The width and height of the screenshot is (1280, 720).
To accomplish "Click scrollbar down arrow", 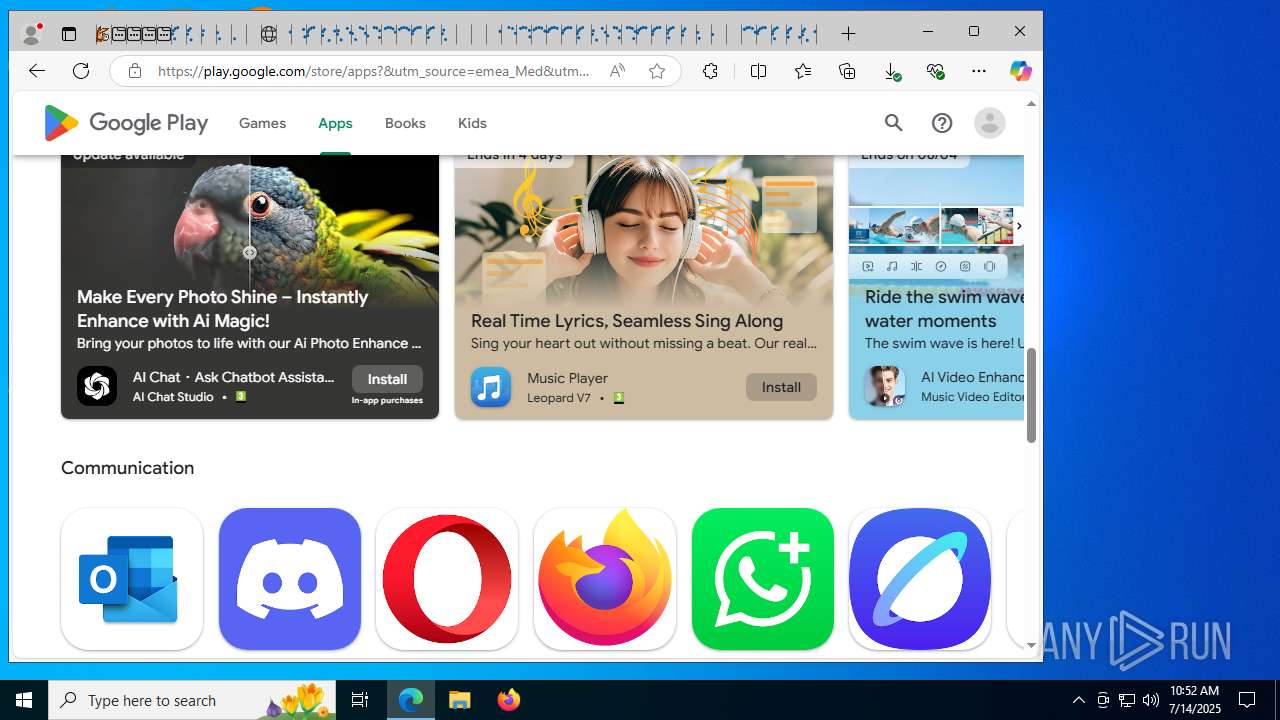I will pos(1031,646).
